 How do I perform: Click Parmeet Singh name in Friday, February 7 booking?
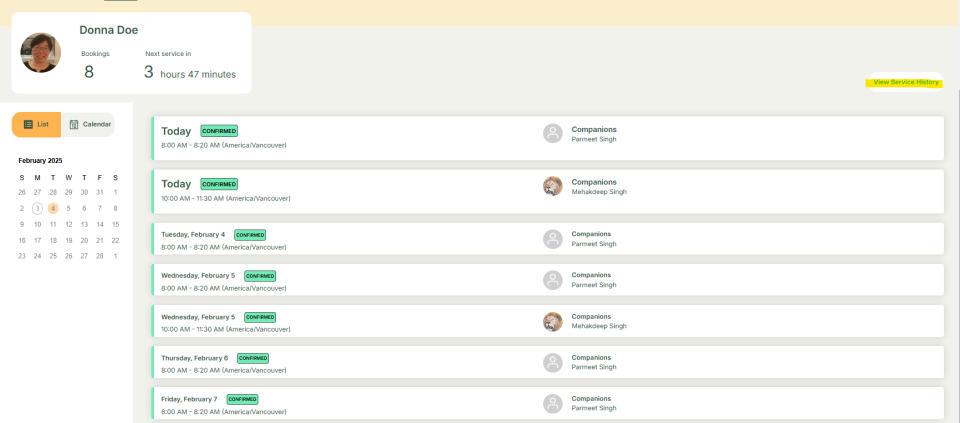(593, 408)
